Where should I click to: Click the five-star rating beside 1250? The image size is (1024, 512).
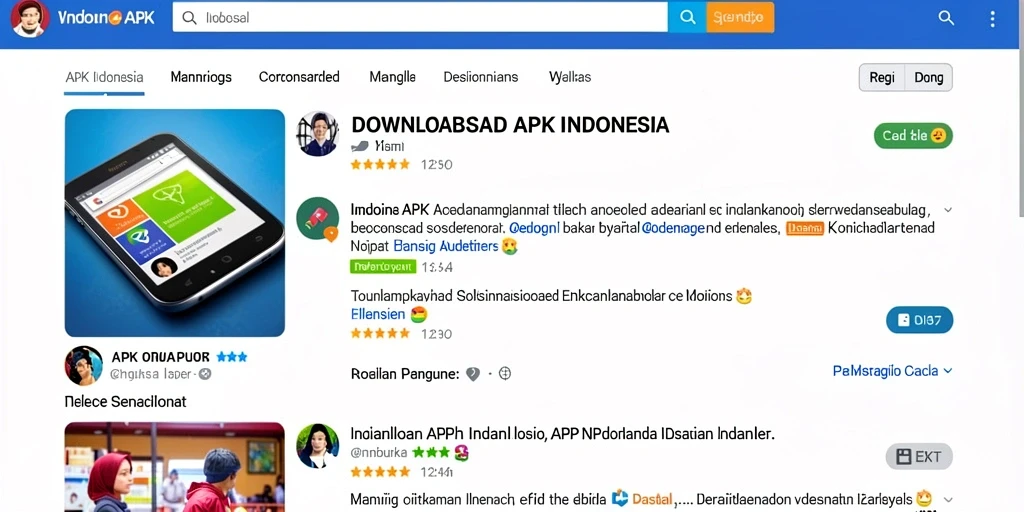tap(380, 165)
